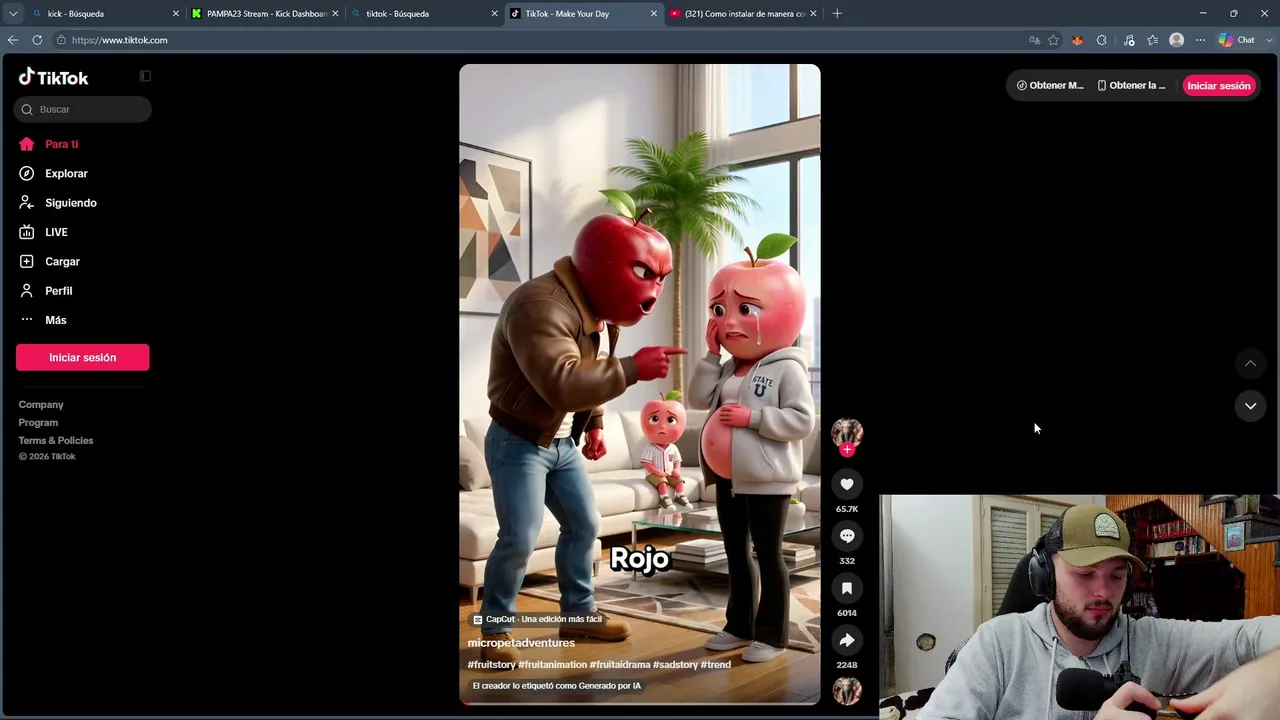The image size is (1280, 720).
Task: Click the translate icon in the address bar
Action: pos(1034,40)
